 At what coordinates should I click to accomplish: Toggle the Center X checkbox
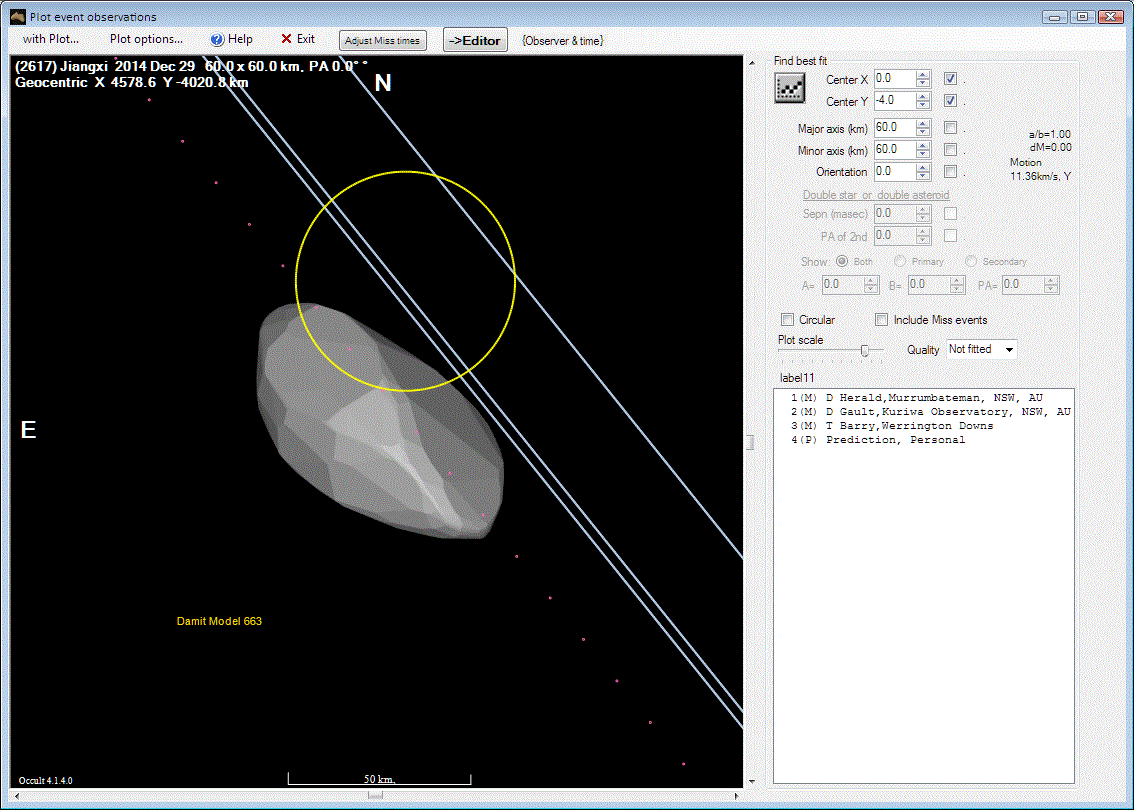tap(950, 79)
